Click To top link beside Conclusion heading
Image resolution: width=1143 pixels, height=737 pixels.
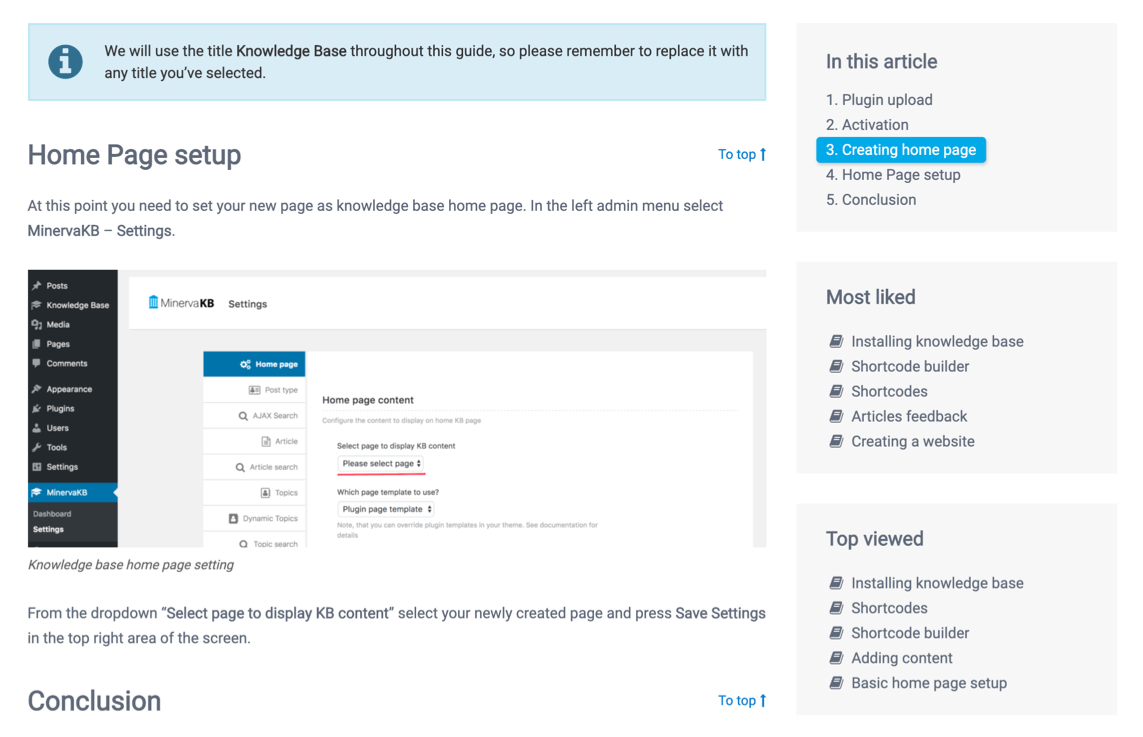click(741, 701)
